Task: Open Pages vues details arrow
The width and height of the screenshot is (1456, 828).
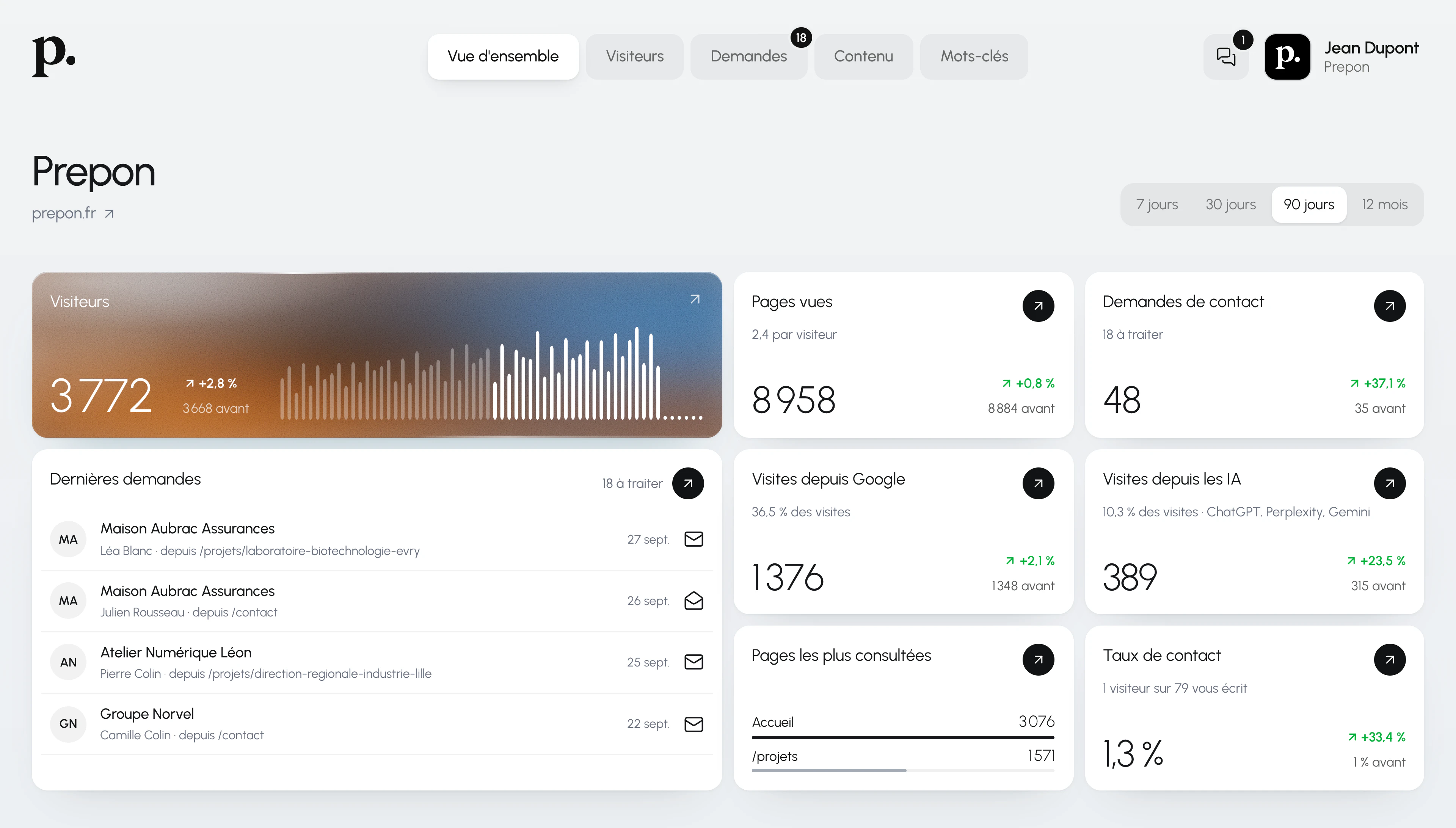Action: click(1038, 306)
